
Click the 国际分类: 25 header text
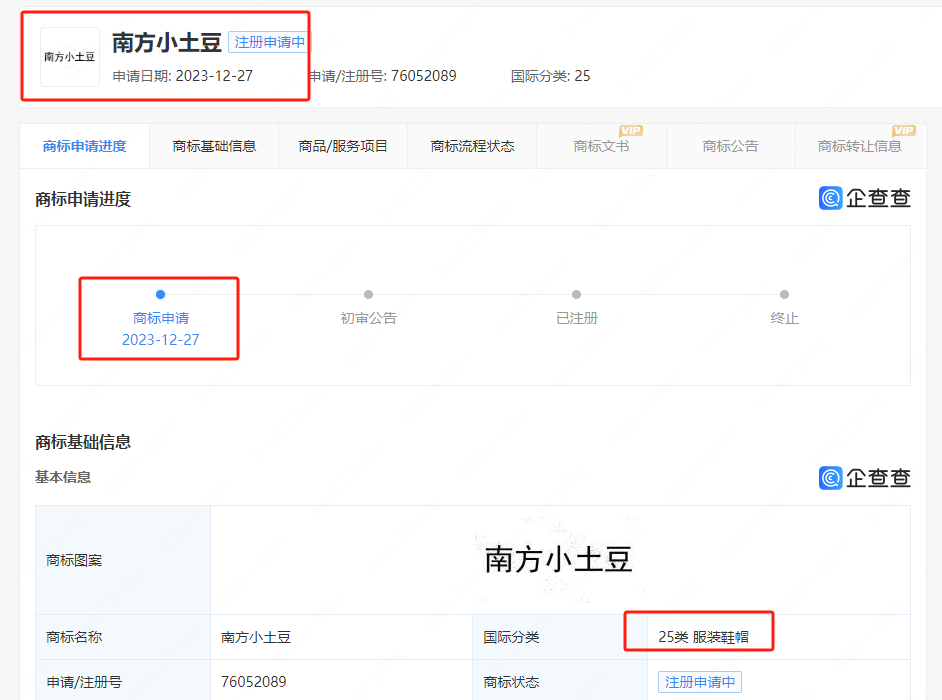tap(550, 76)
